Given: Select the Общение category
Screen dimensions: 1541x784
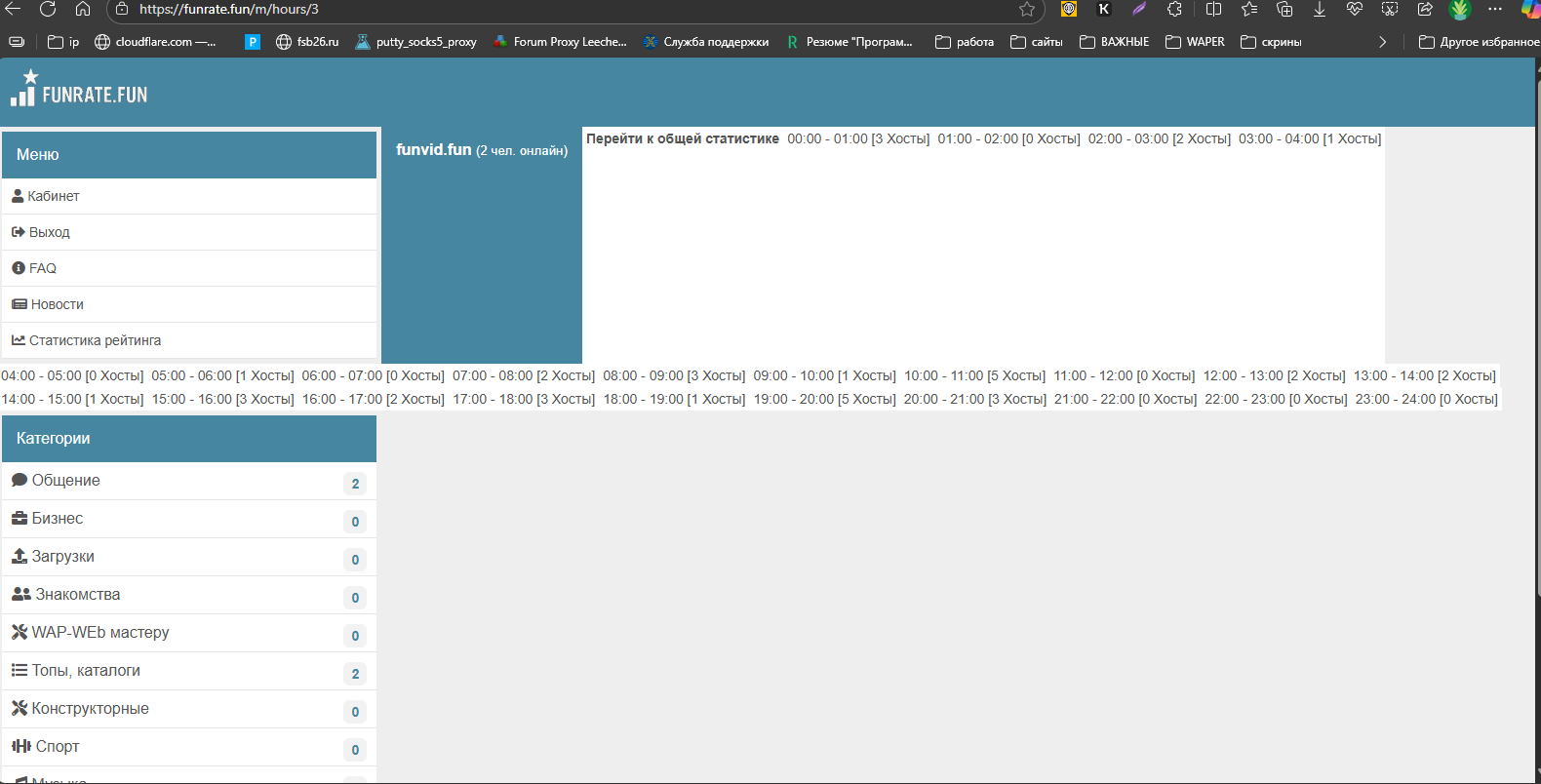Looking at the screenshot, I should pos(65,481).
